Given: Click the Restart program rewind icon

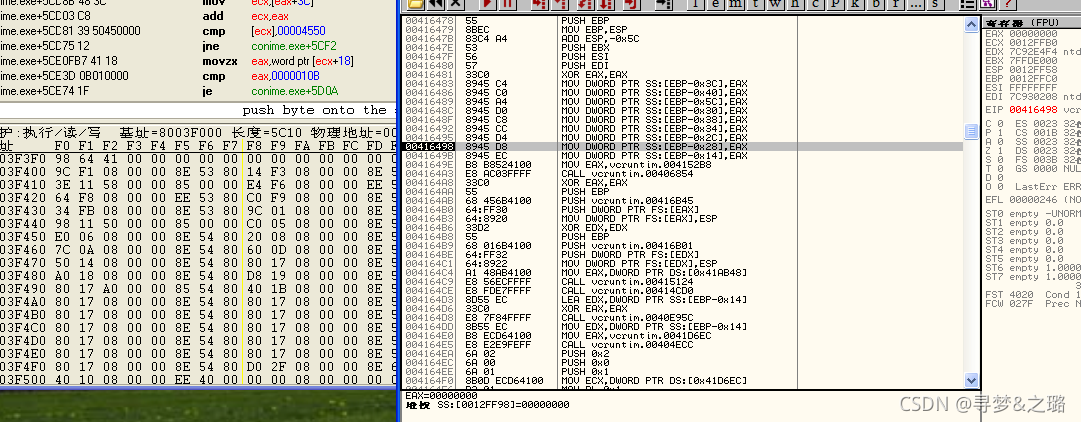Looking at the screenshot, I should coord(435,4).
